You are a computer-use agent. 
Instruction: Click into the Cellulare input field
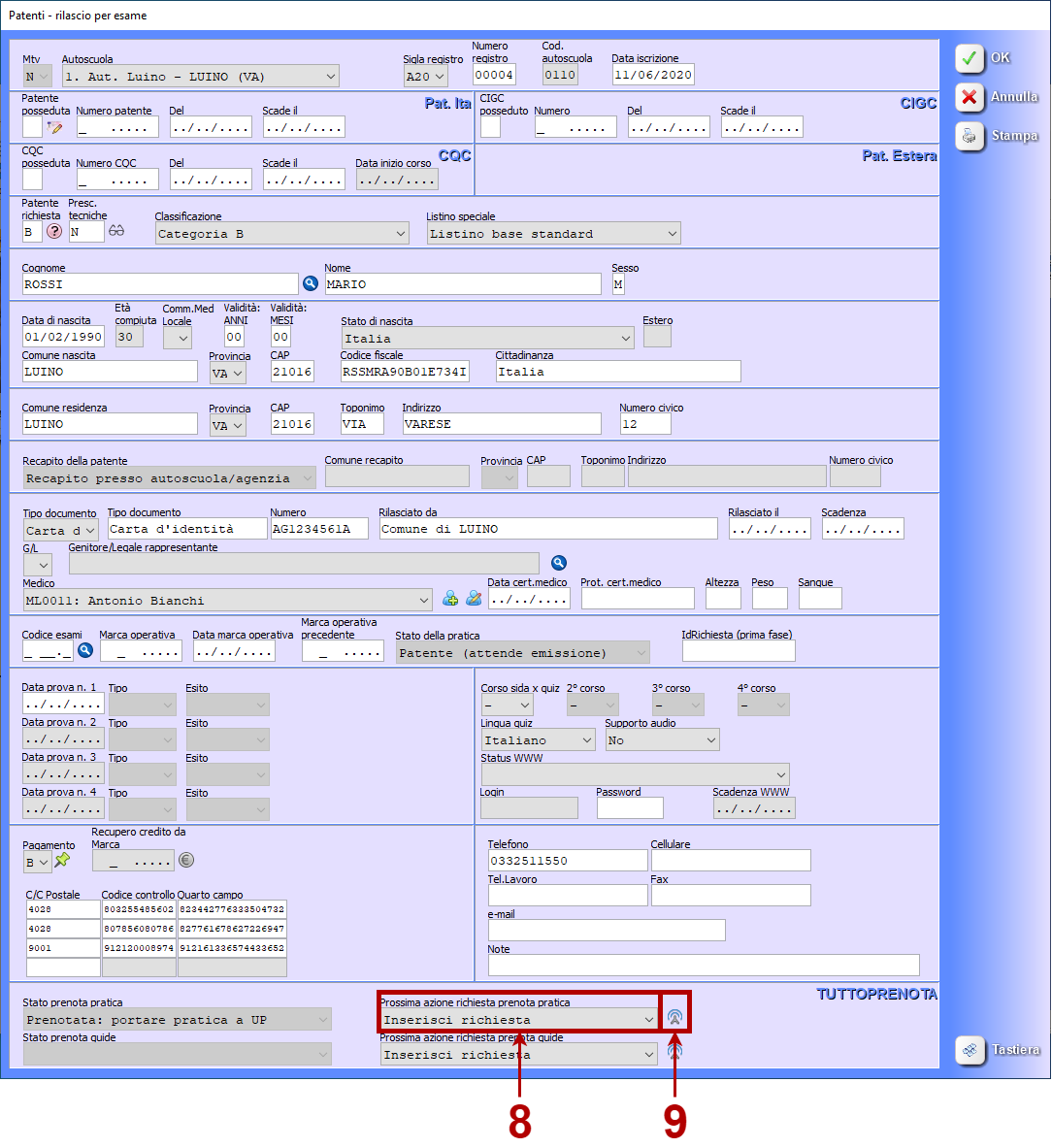point(730,861)
